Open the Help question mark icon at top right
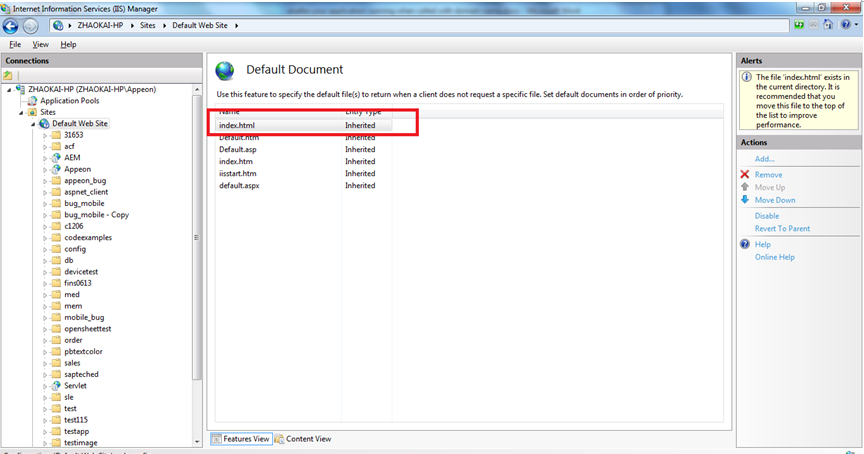This screenshot has height=454, width=864. 845,25
